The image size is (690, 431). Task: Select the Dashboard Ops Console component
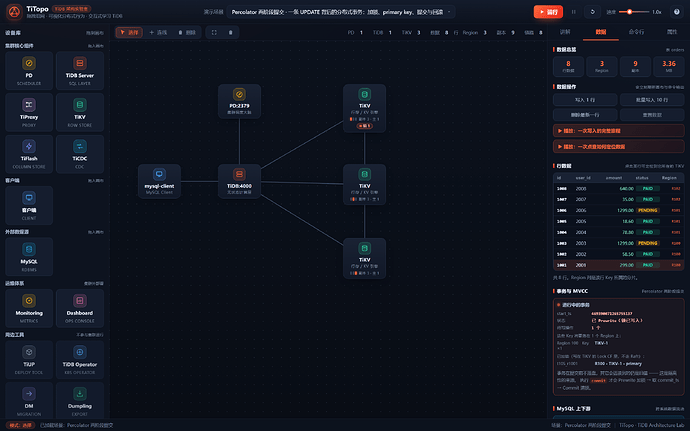click(x=80, y=308)
